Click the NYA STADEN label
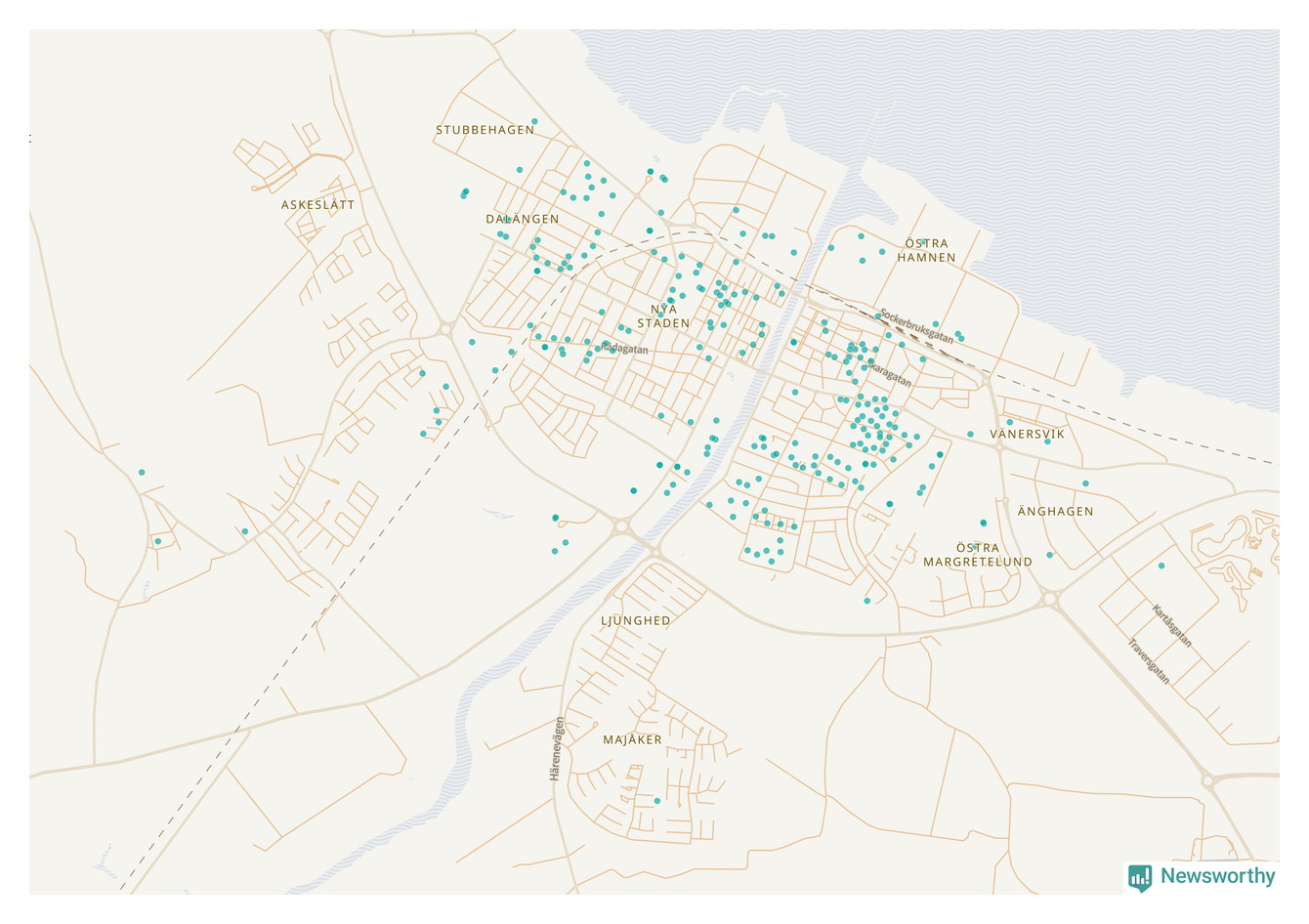The height and width of the screenshot is (924, 1309). coord(663,316)
